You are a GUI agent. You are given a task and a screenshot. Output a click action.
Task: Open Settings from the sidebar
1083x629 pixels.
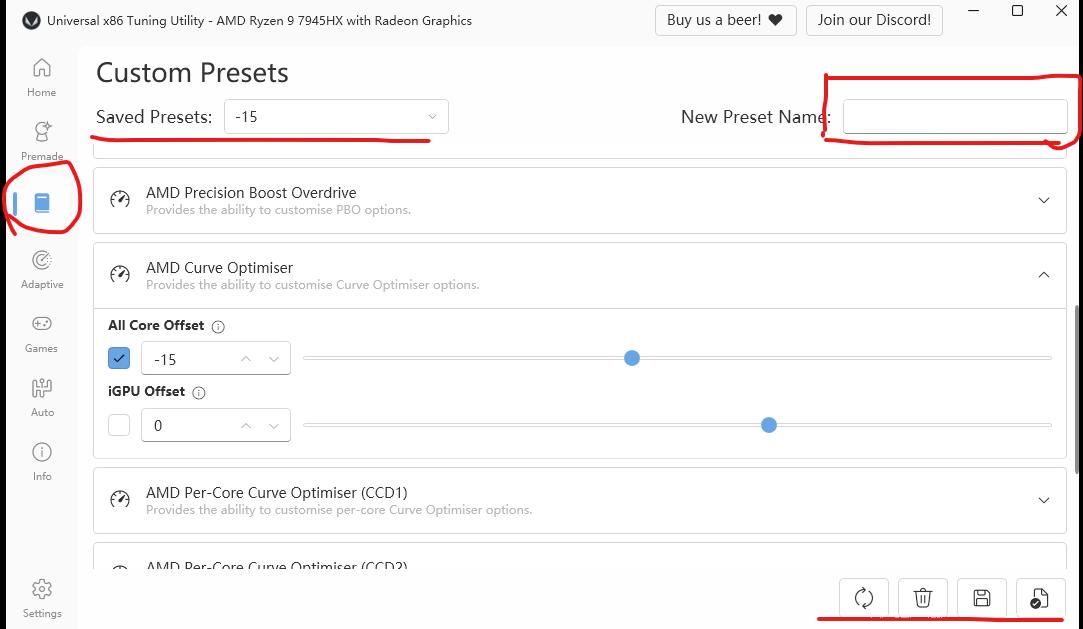point(41,599)
